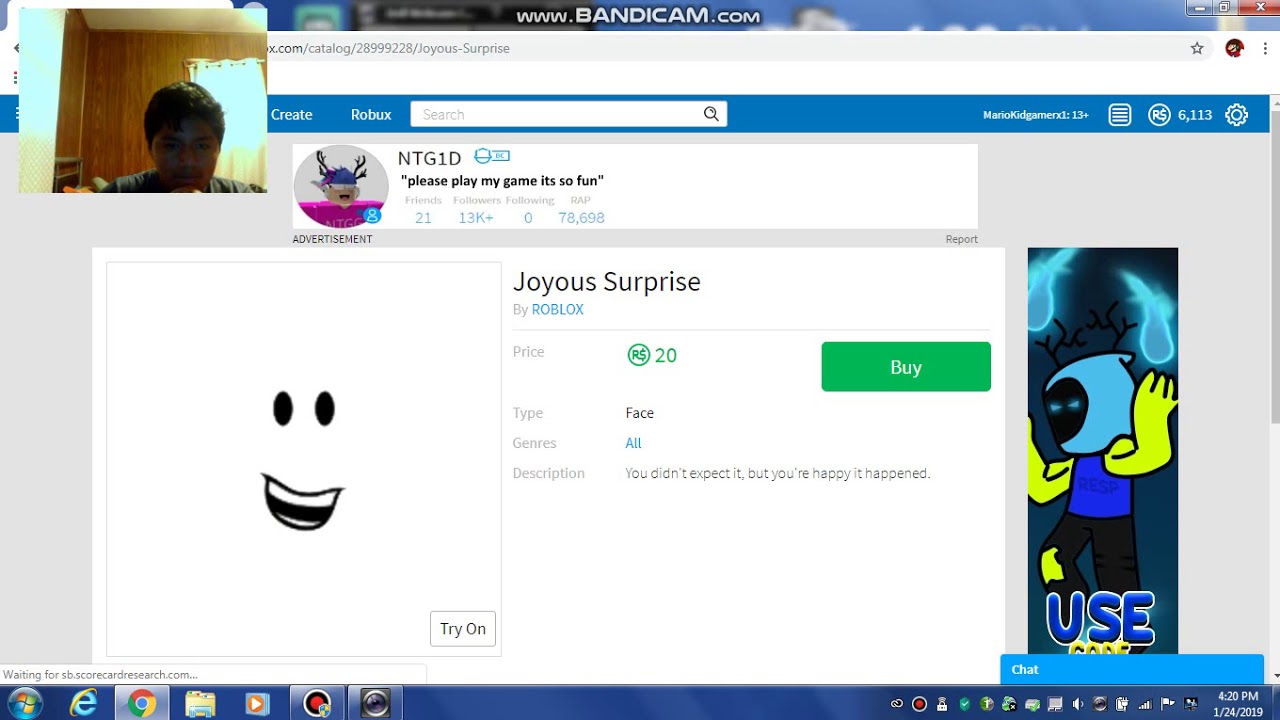Click the NTG1D avatar in the ad

341,186
